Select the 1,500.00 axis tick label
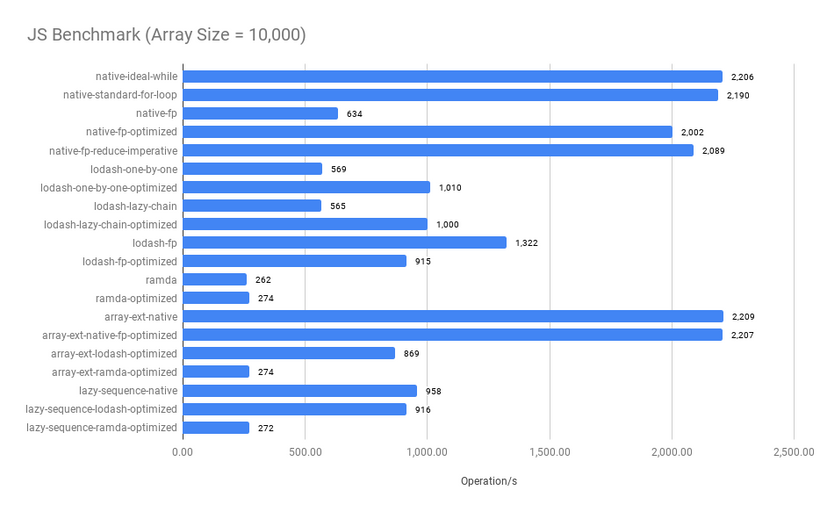This screenshot has height=513, width=820. 550,452
